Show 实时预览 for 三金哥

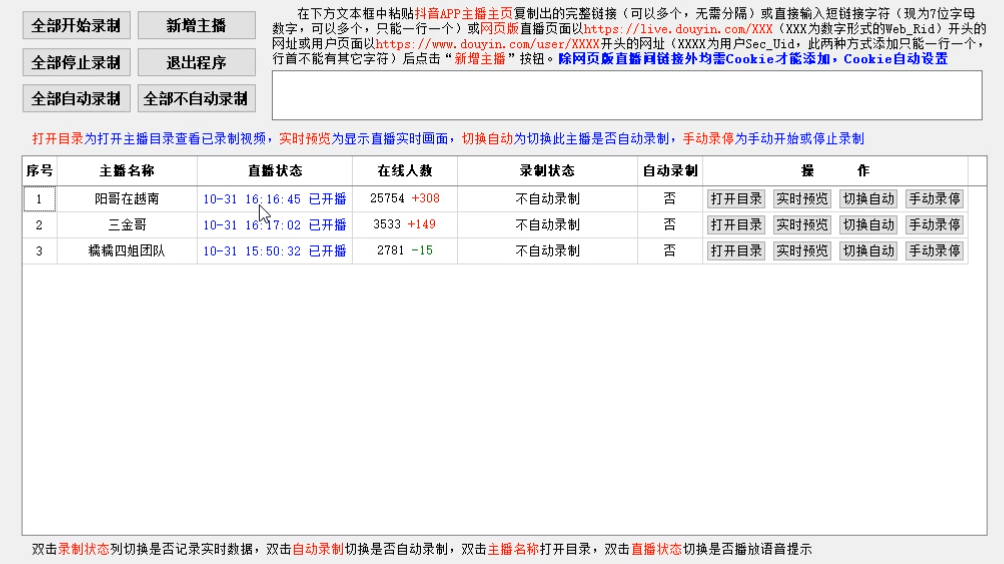(802, 225)
